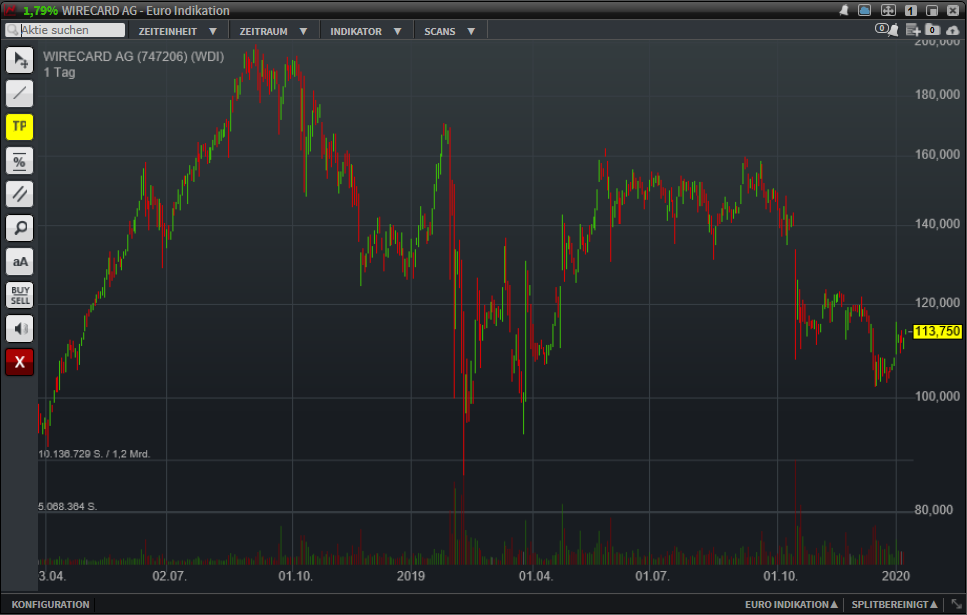Expand the INDIKATOR dropdown
The width and height of the screenshot is (967, 615).
[366, 31]
